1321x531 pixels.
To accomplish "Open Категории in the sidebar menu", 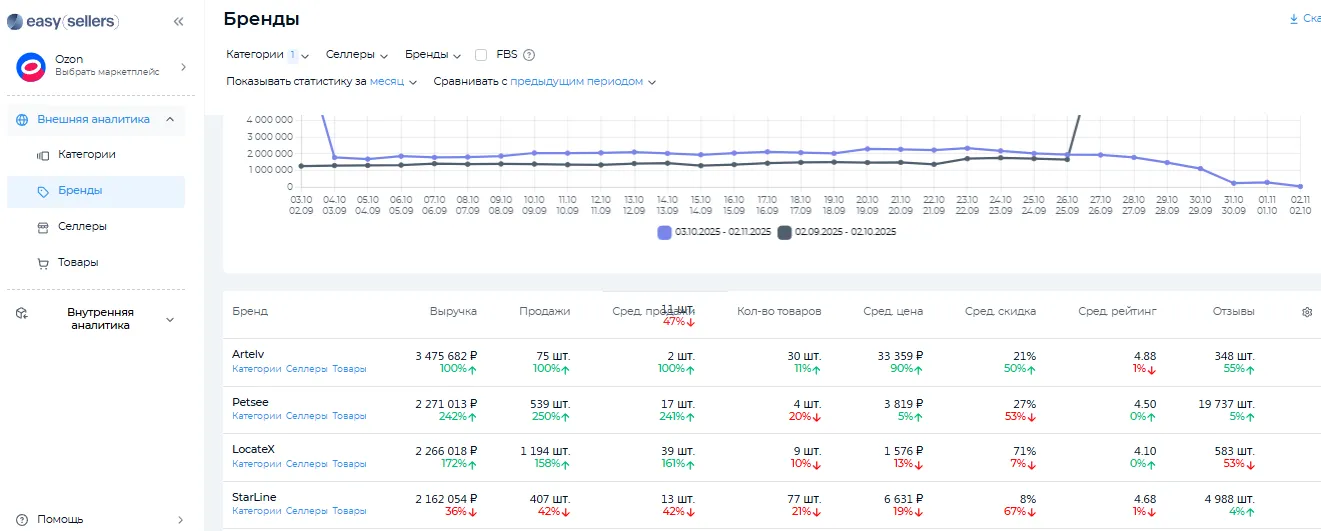I will [x=86, y=155].
